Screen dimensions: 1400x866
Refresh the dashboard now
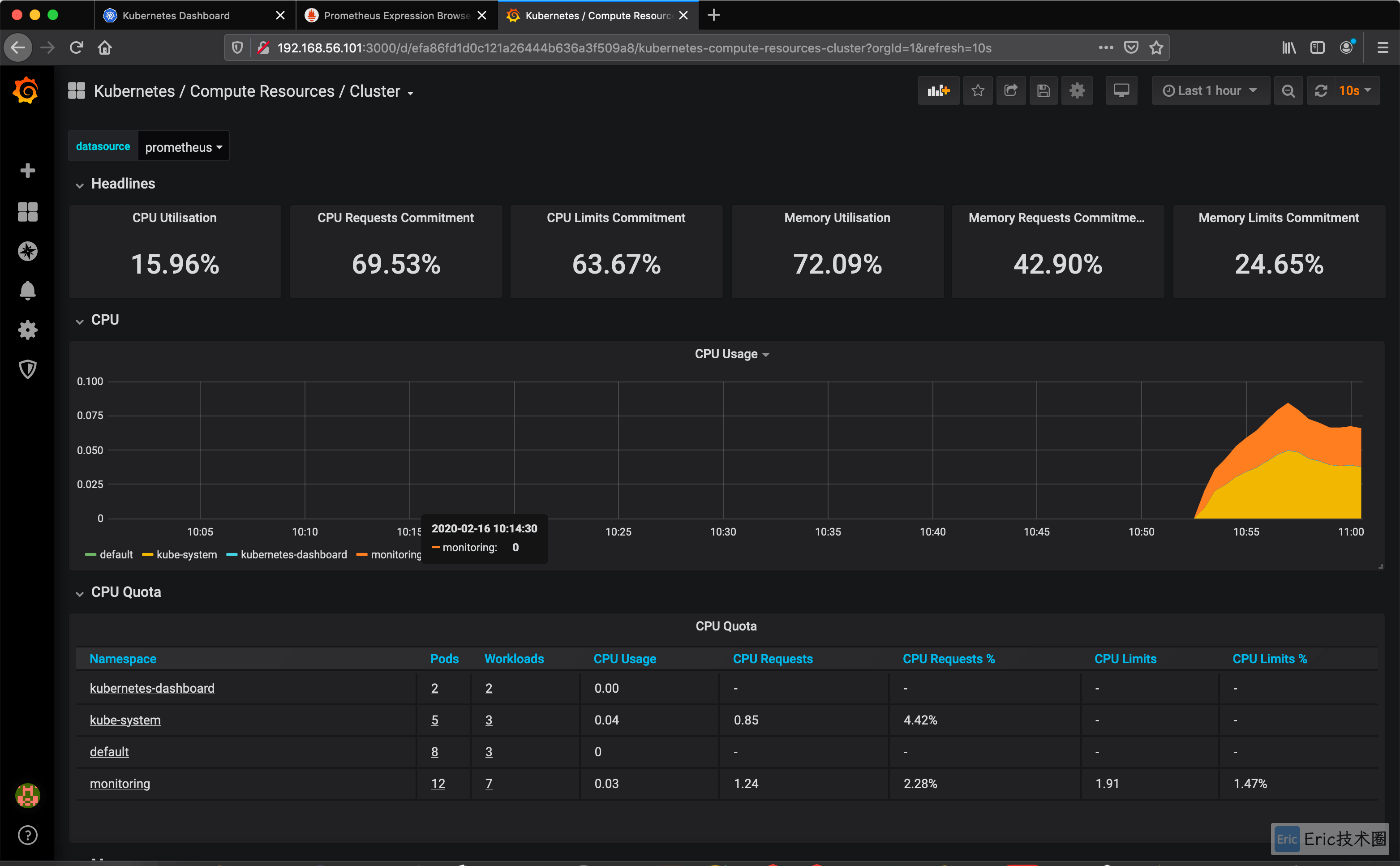click(1321, 90)
